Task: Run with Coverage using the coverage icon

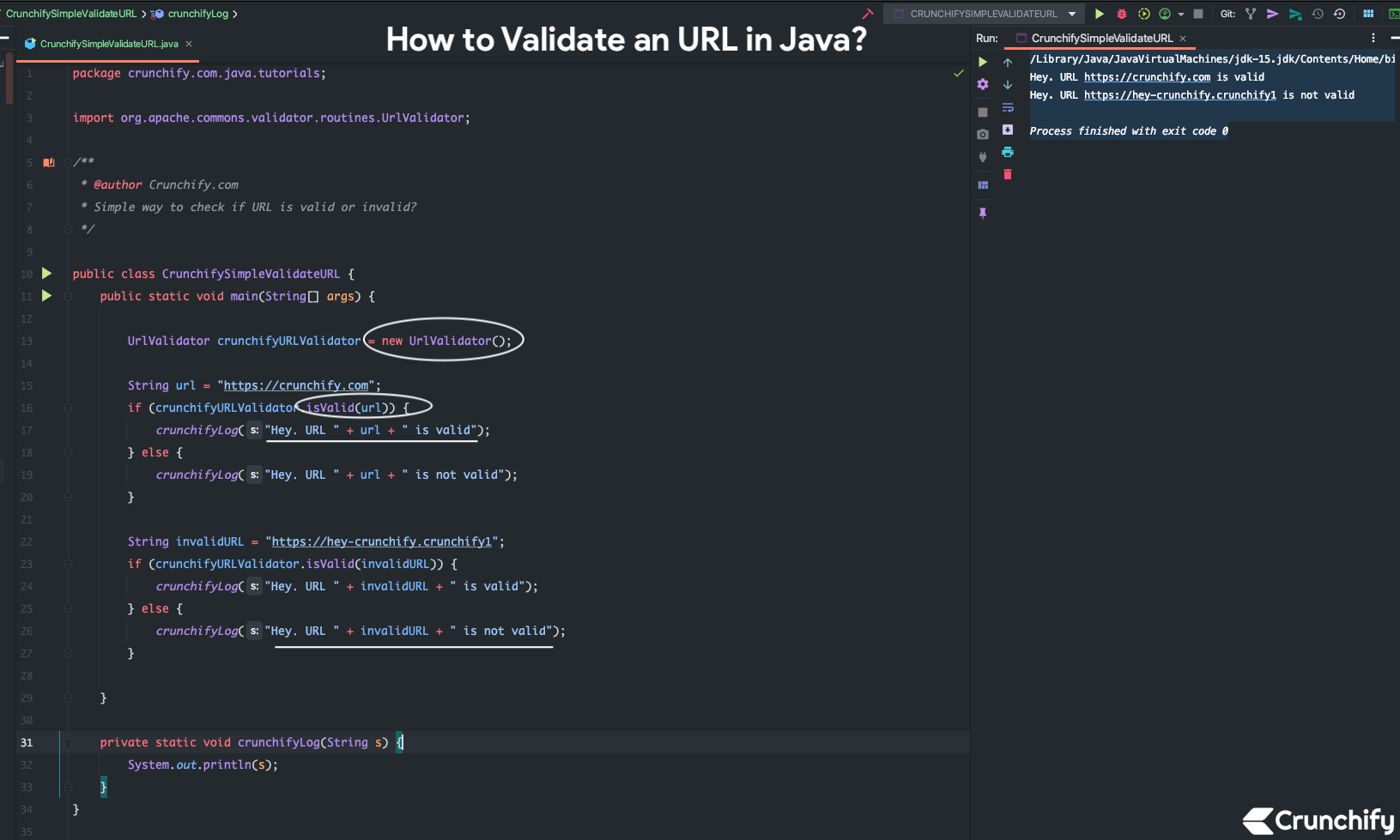Action: pyautogui.click(x=1142, y=14)
